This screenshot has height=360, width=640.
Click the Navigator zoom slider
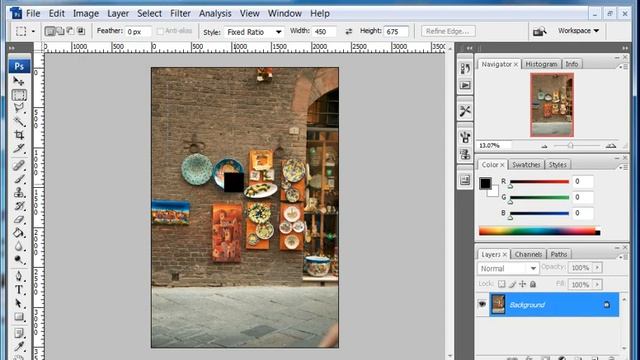point(571,146)
